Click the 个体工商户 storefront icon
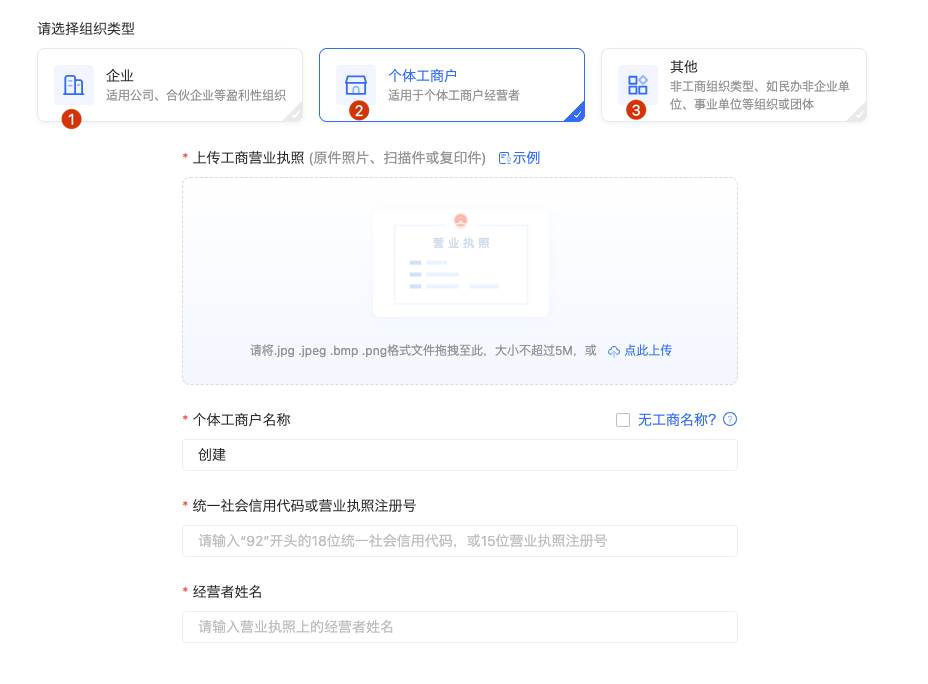Screen dimensions: 928x684 click(356, 85)
